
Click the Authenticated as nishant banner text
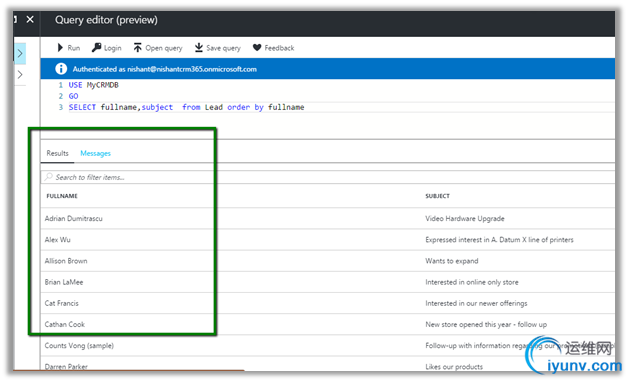(x=165, y=69)
